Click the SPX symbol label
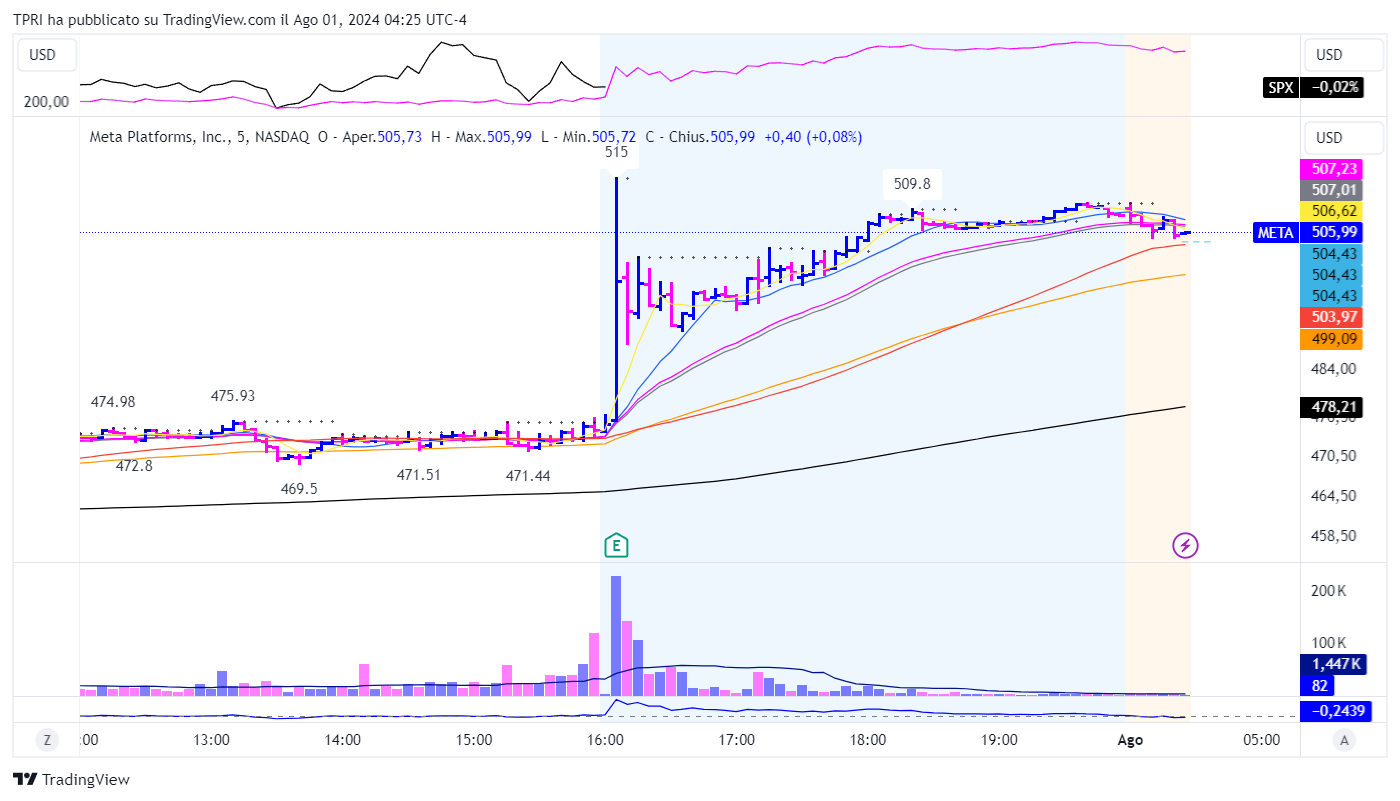Viewport: 1400px width, 801px height. [x=1280, y=87]
